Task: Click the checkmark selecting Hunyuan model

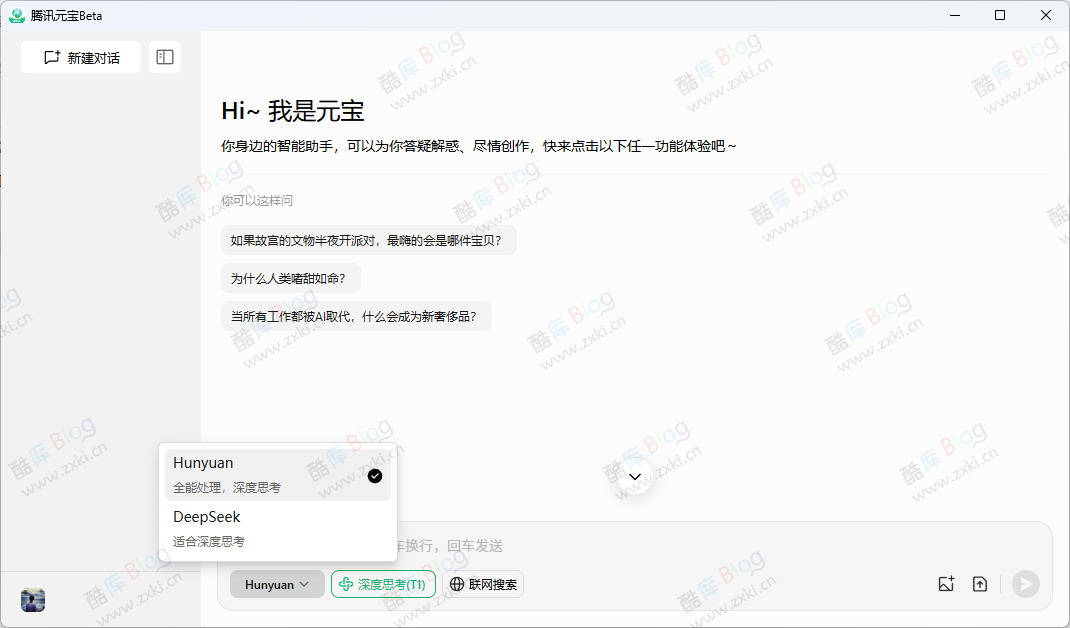Action: (x=375, y=476)
